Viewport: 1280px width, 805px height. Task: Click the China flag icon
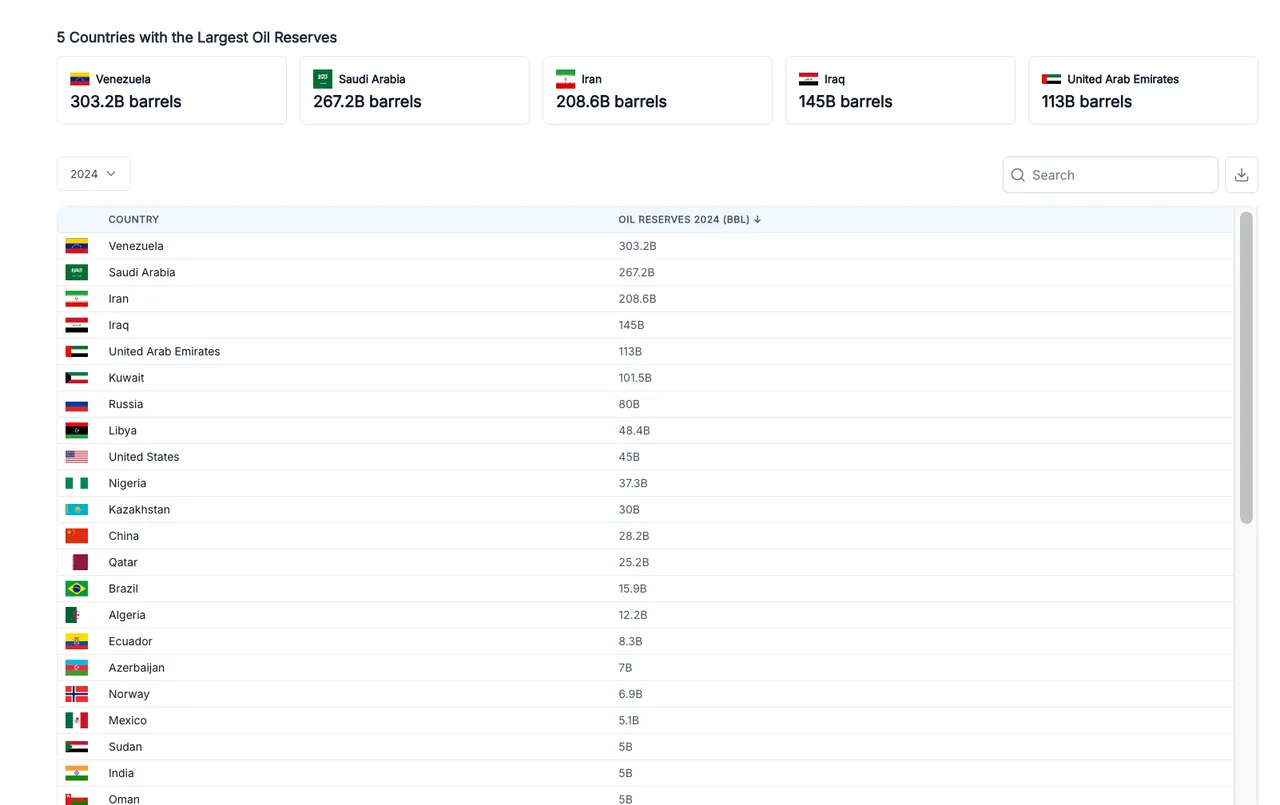(x=77, y=536)
